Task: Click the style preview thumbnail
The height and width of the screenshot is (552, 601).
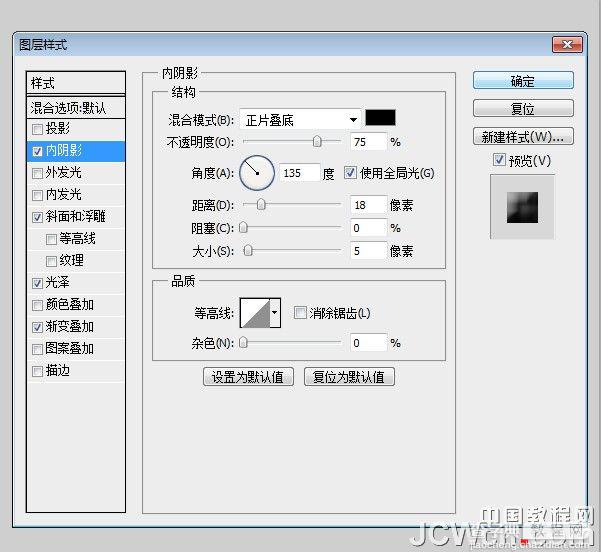Action: click(522, 207)
